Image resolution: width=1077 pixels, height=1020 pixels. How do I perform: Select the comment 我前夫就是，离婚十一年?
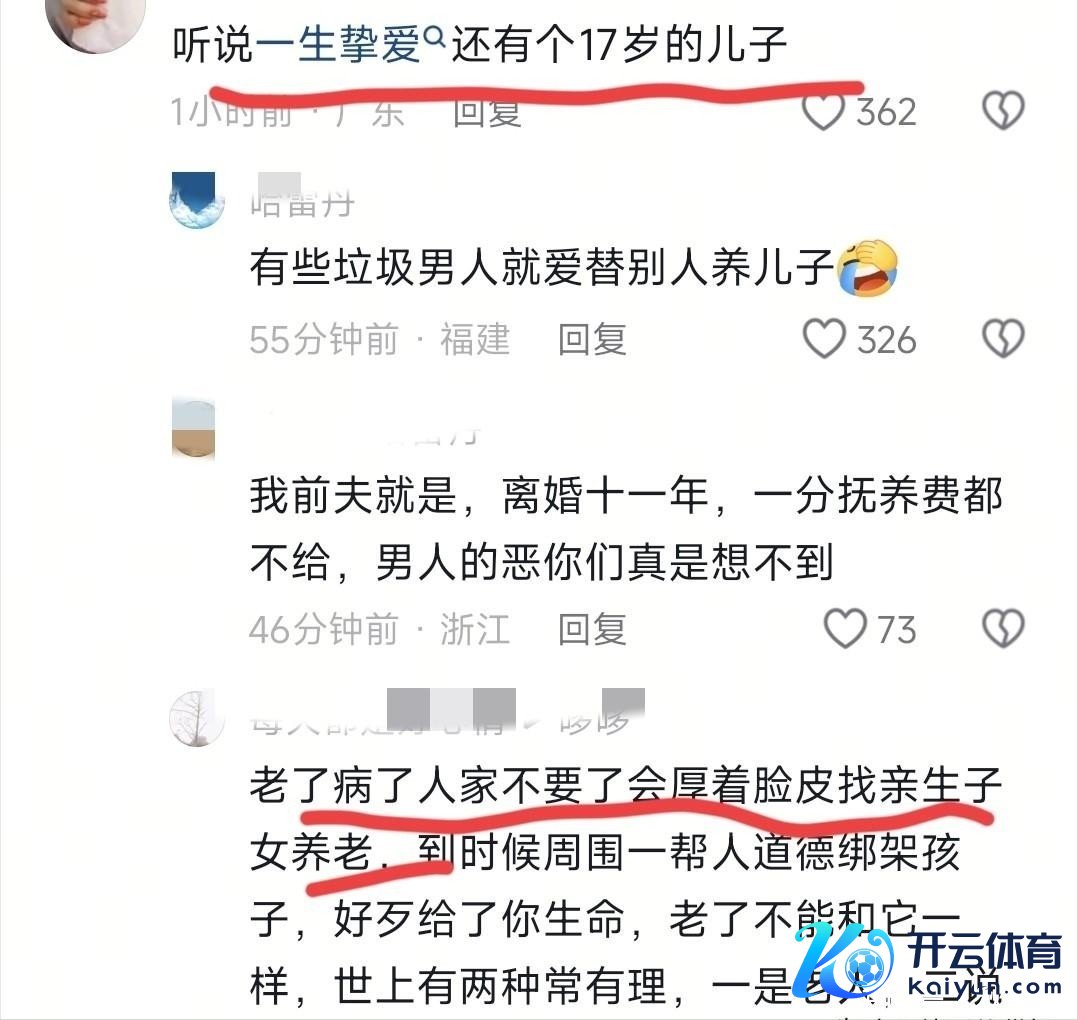(626, 529)
